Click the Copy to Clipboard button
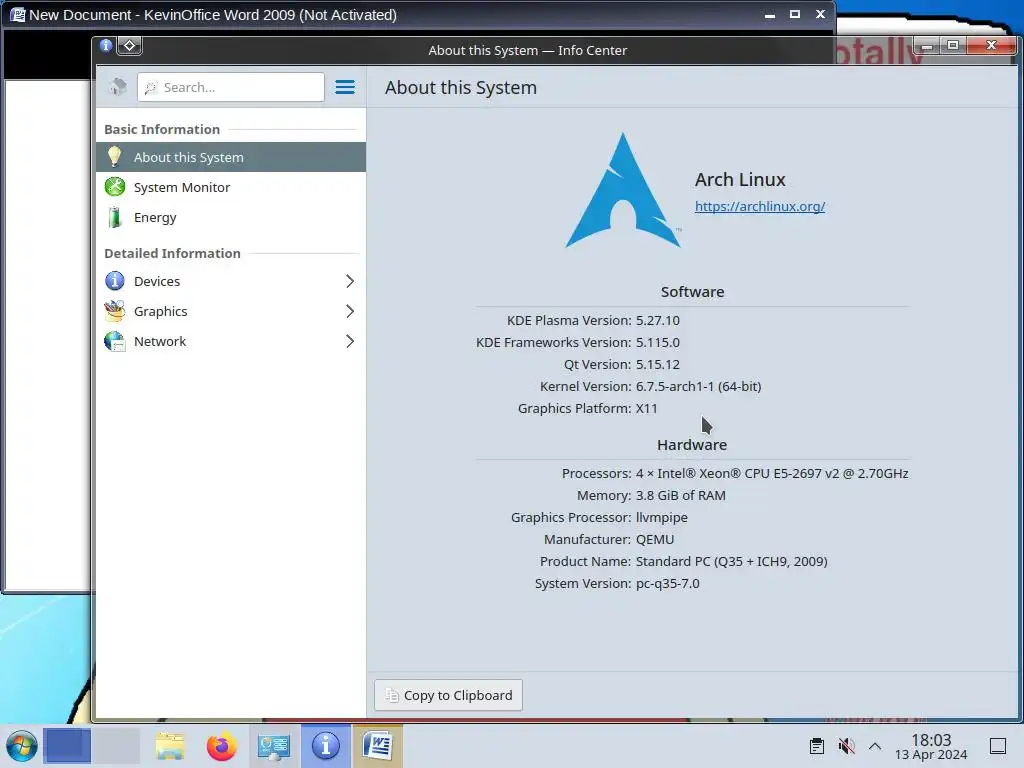 (448, 695)
